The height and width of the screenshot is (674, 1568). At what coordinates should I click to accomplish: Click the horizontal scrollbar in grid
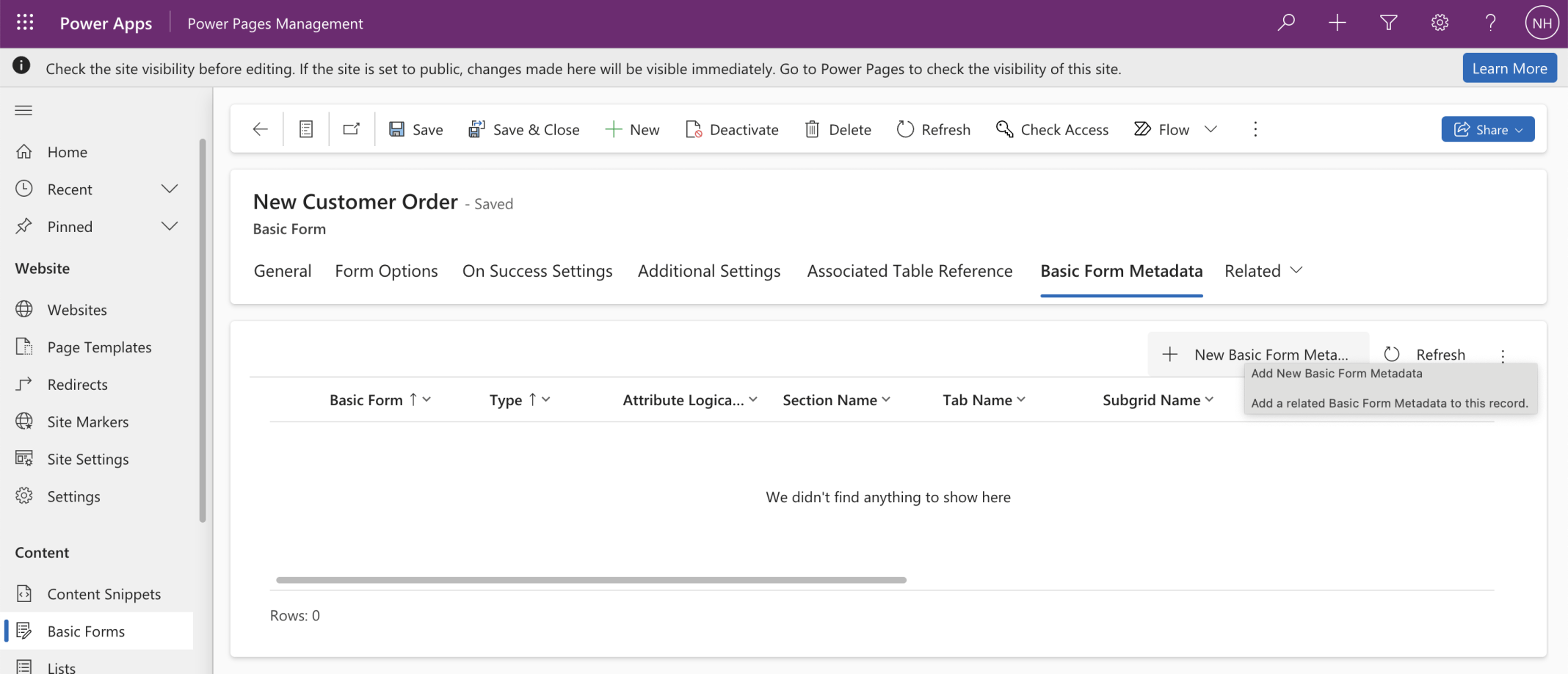[x=591, y=580]
